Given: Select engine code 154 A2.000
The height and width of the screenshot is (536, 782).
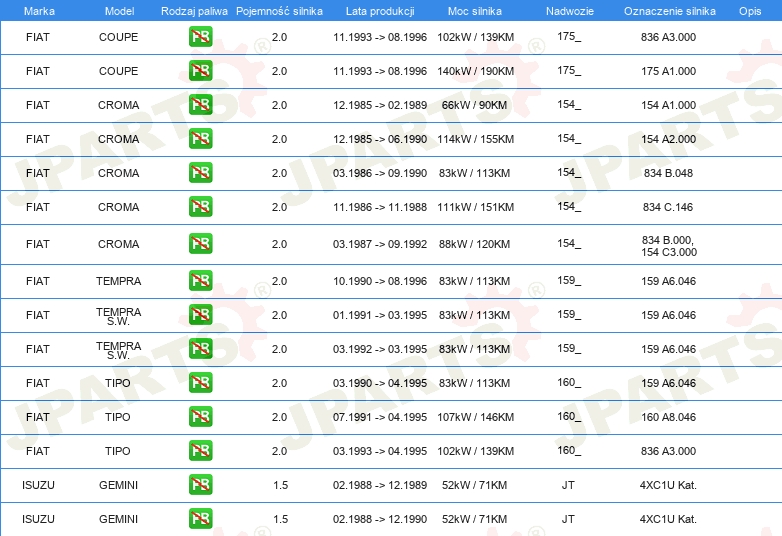Looking at the screenshot, I should click(x=668, y=139).
